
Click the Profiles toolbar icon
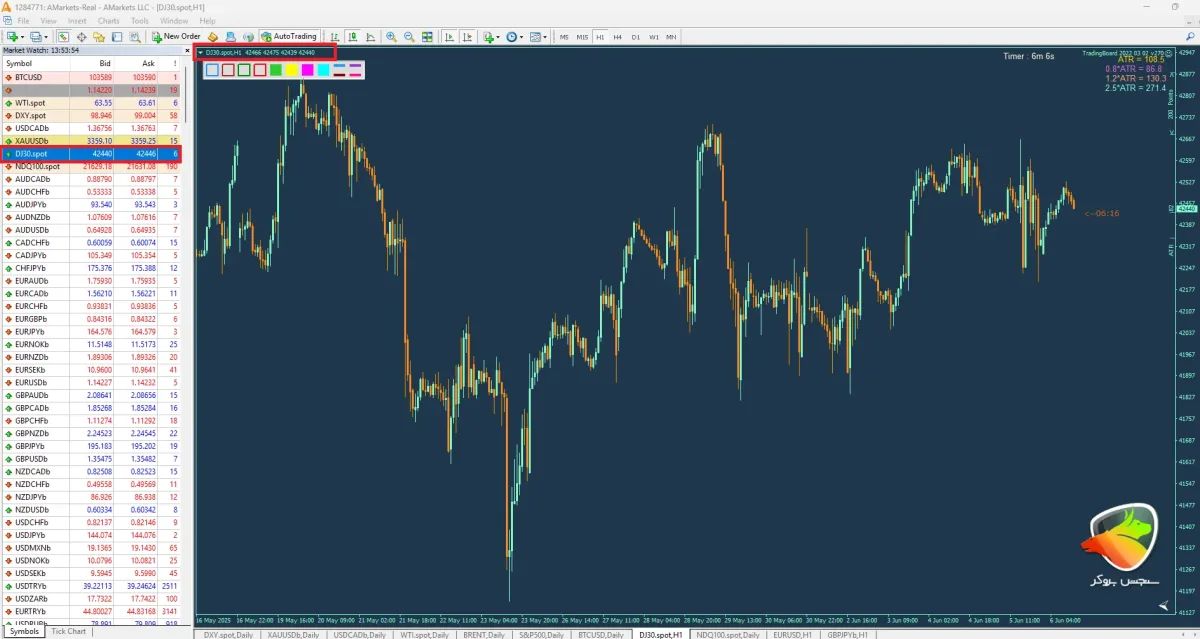[x=36, y=36]
